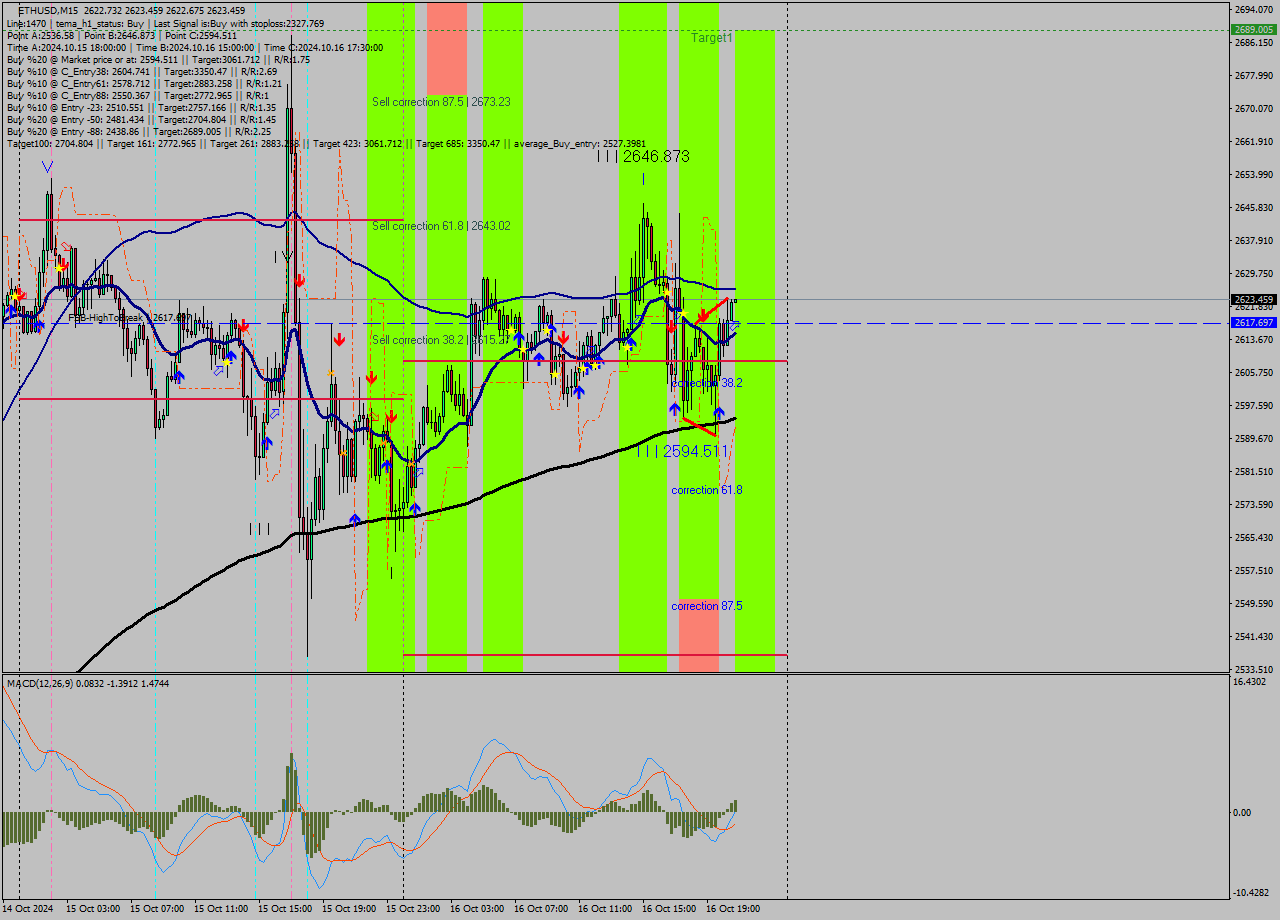
Task: Select the salmon rectangle below correction 87.5
Action: 699,636
